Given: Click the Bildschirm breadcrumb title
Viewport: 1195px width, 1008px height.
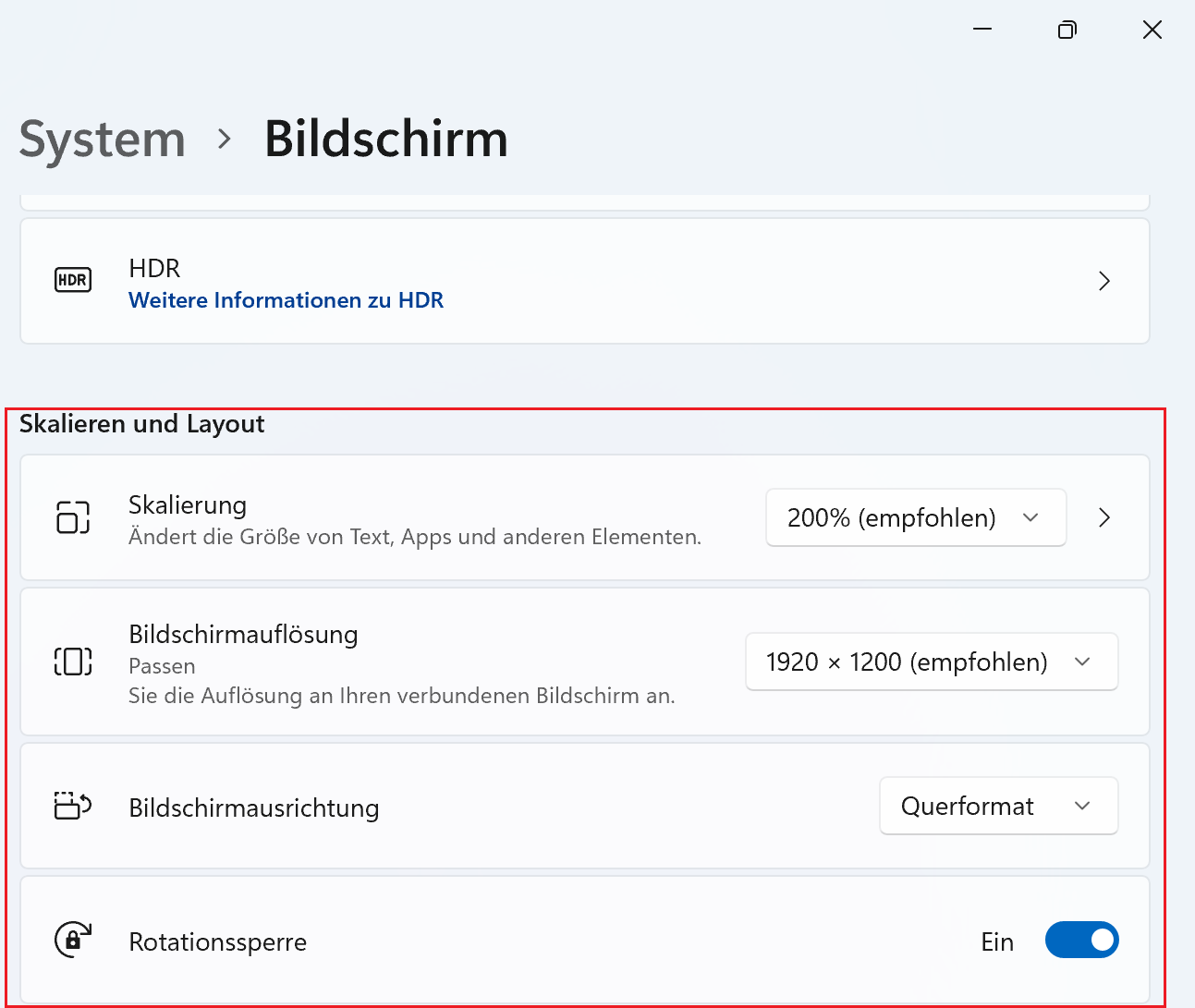Looking at the screenshot, I should [386, 140].
